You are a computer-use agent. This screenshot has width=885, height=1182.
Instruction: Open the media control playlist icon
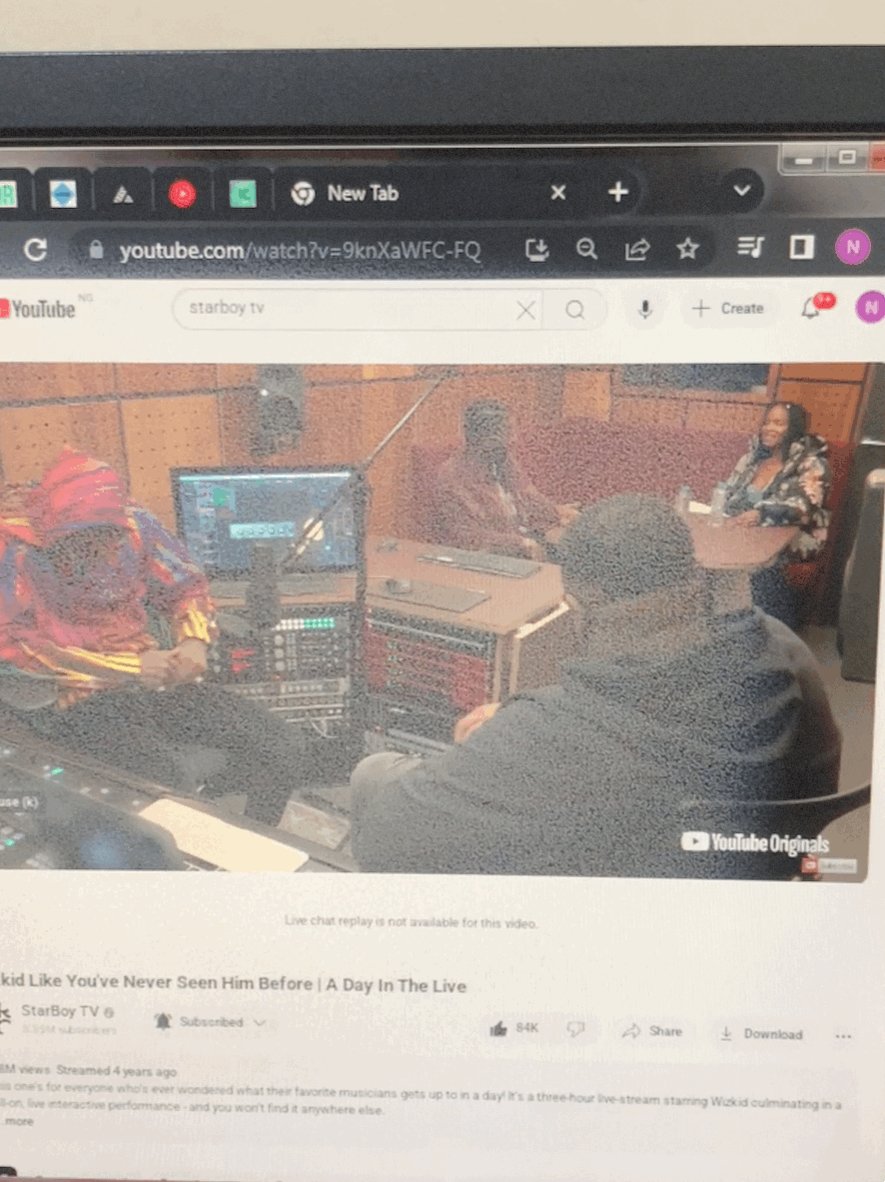750,247
